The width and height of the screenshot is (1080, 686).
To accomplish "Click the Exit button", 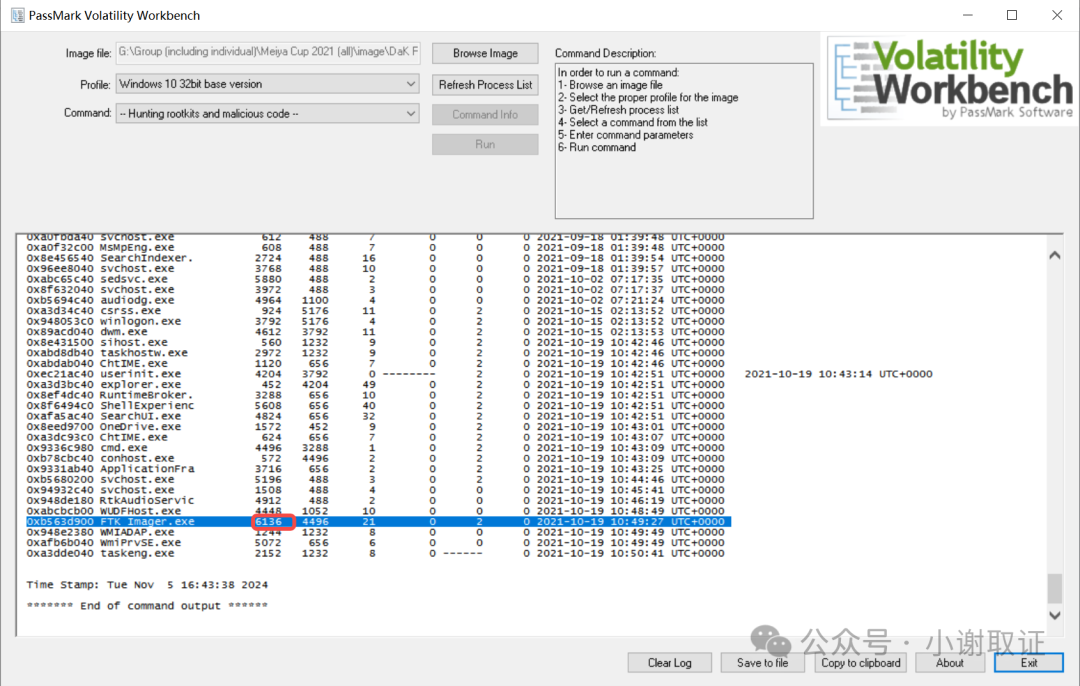I will click(1028, 663).
